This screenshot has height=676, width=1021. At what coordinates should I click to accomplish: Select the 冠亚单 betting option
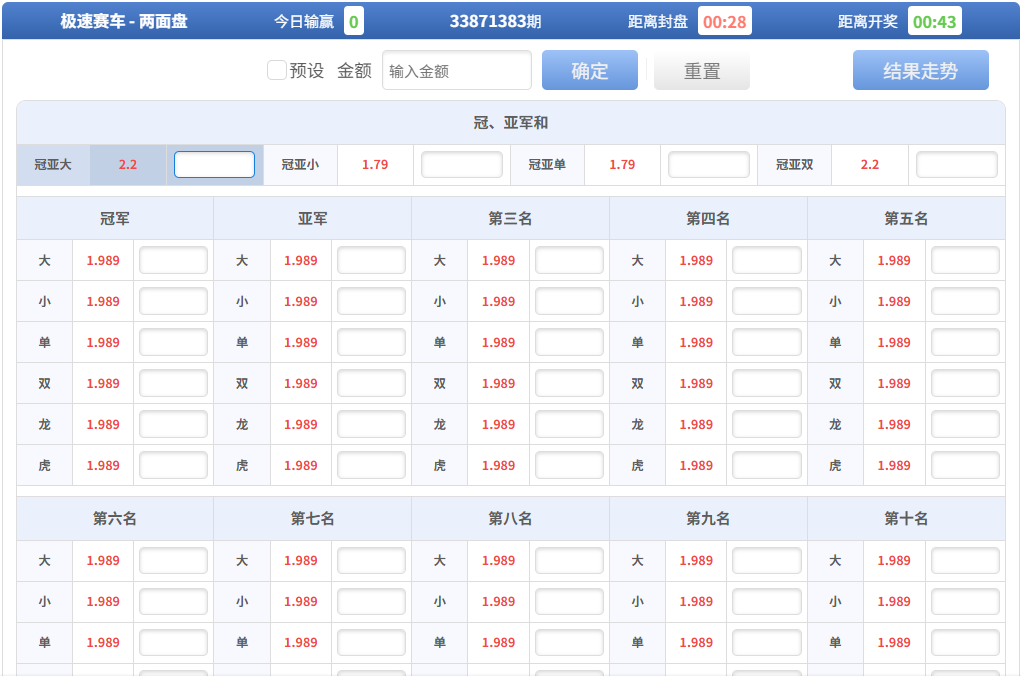(547, 164)
